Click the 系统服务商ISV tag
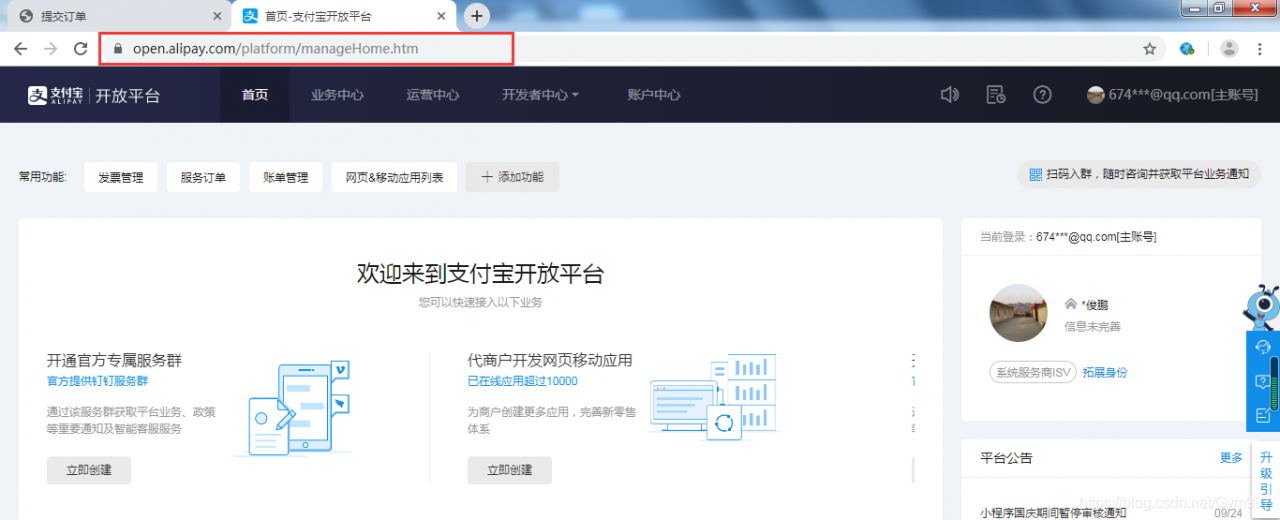The height and width of the screenshot is (520, 1280). [1033, 372]
